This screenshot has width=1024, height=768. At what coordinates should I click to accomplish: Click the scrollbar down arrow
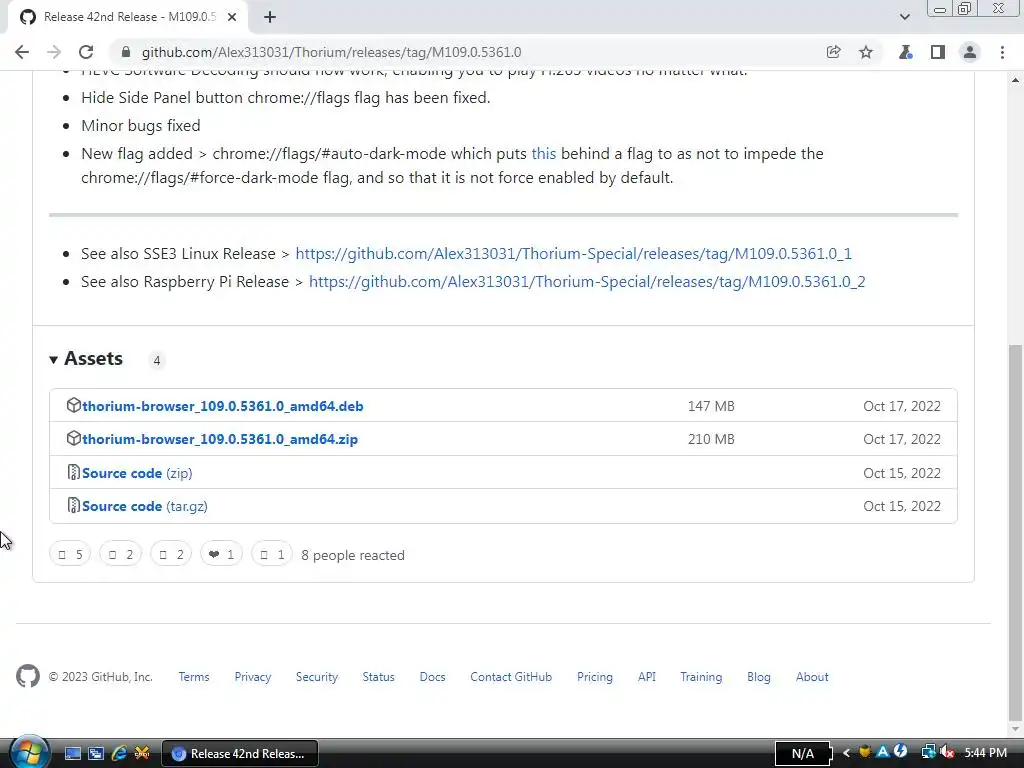(x=1016, y=729)
